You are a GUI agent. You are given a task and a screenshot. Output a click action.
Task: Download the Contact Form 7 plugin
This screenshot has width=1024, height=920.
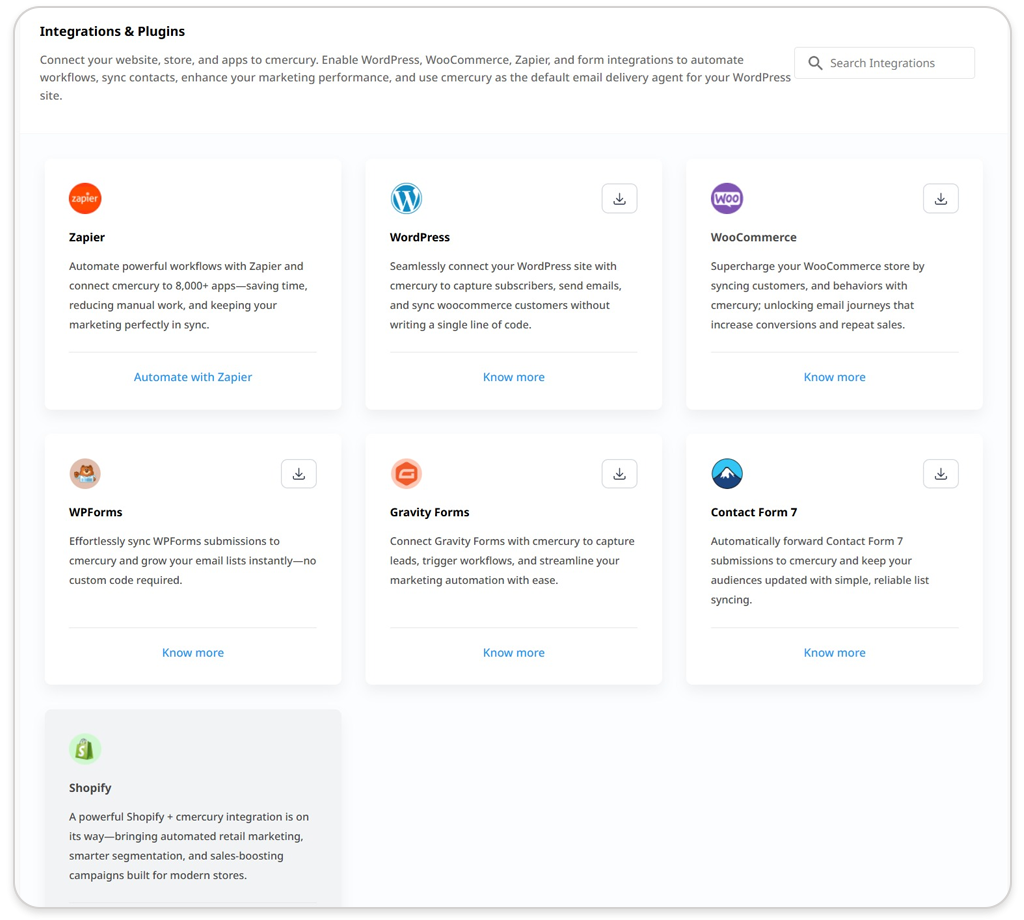[940, 474]
